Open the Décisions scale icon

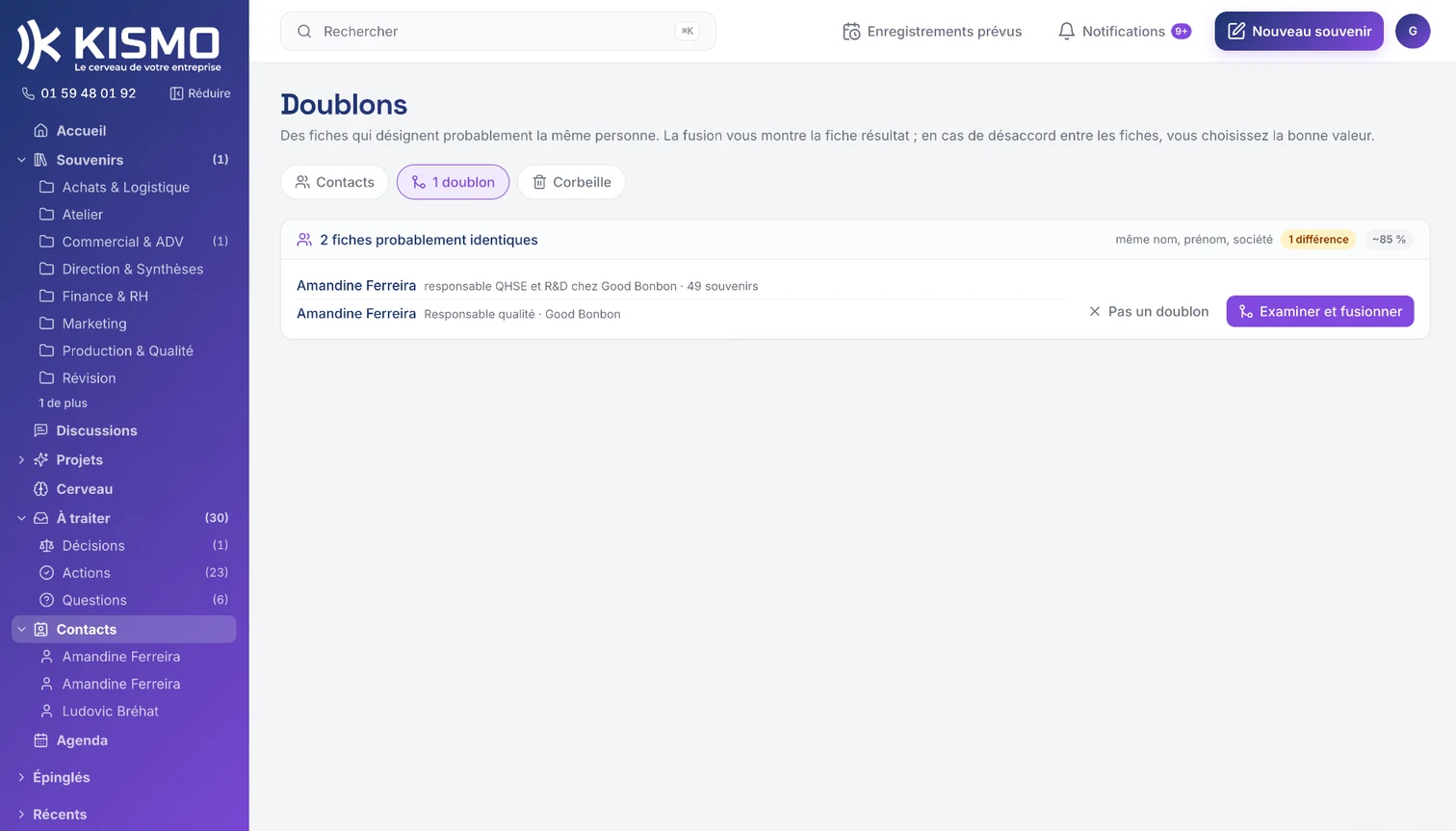(x=46, y=545)
